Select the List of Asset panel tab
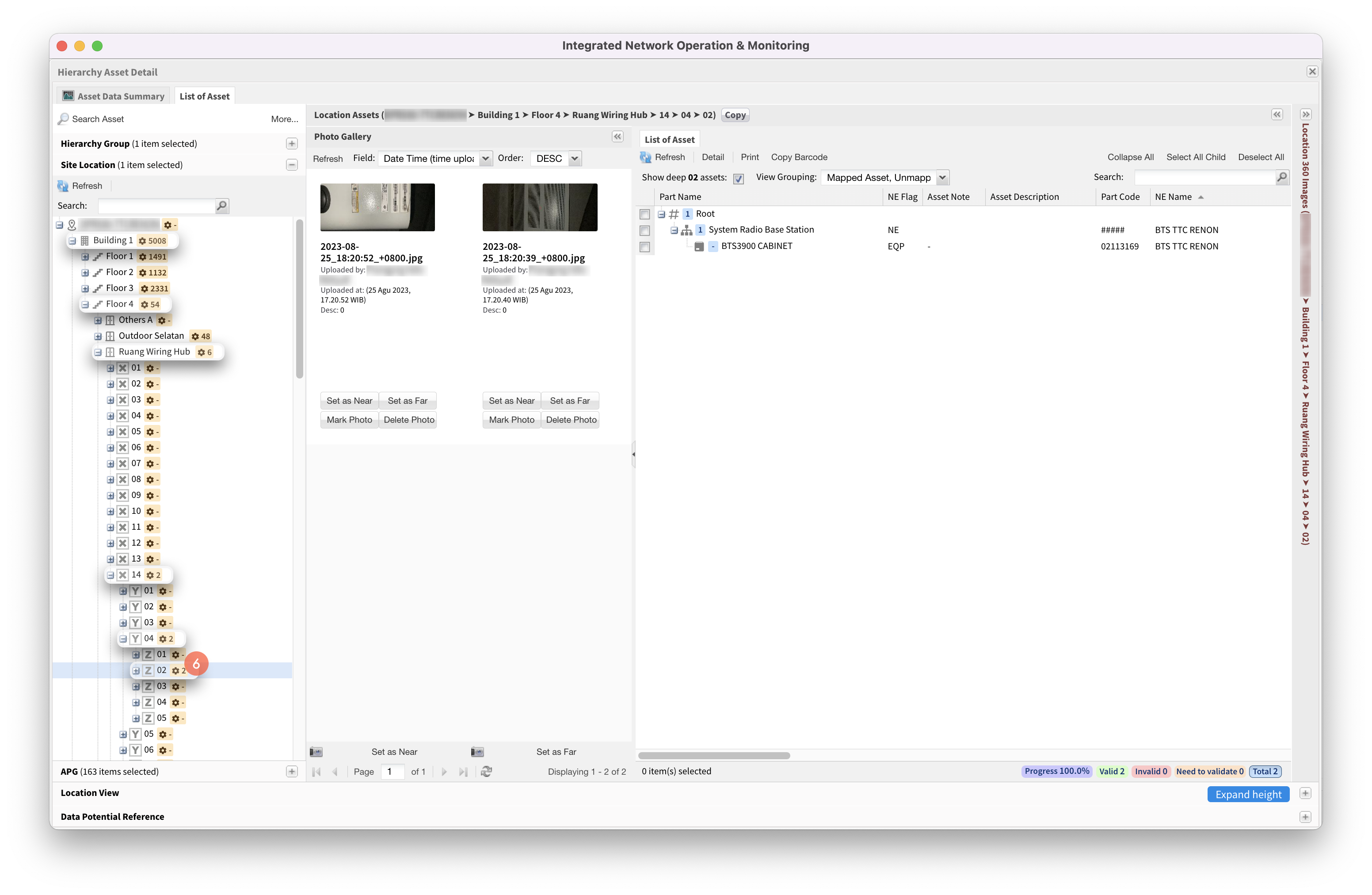 coord(669,140)
